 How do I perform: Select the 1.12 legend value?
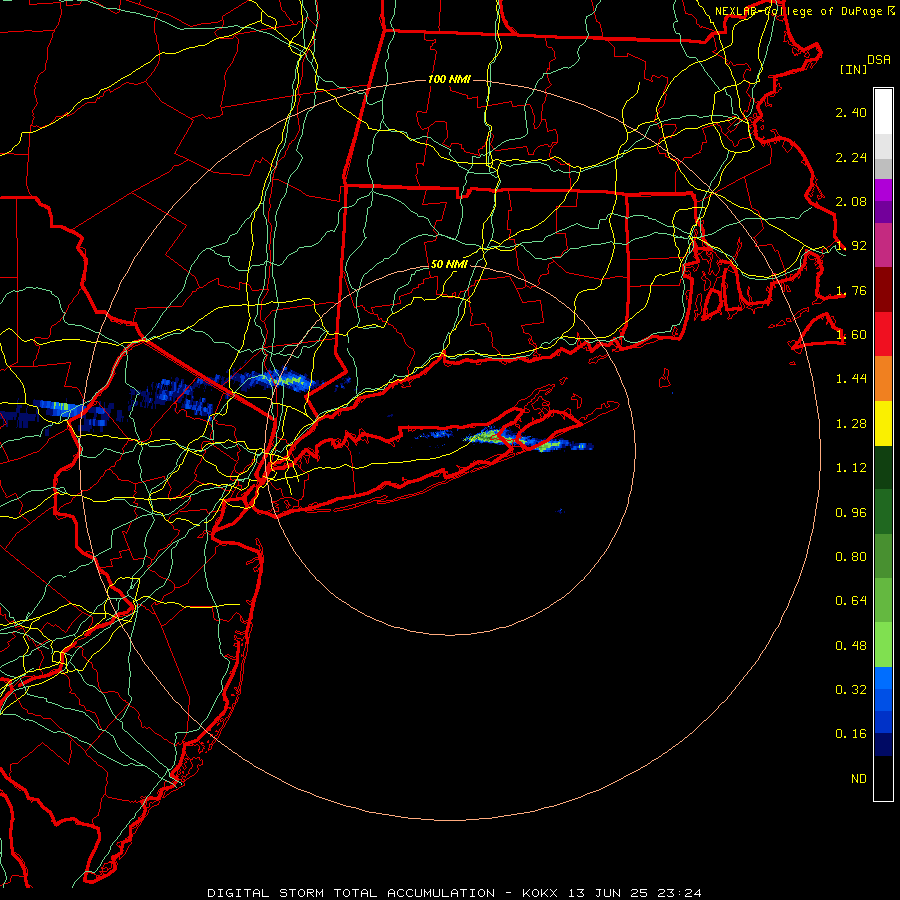coord(851,468)
